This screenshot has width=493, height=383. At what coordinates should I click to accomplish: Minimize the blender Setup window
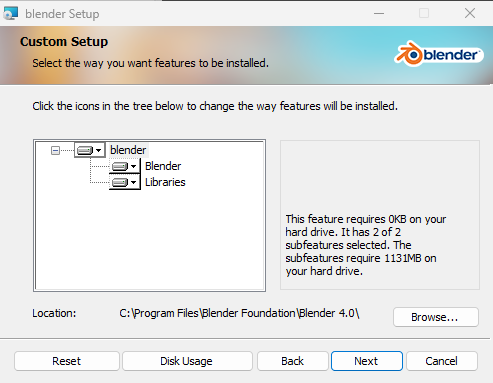(x=379, y=13)
